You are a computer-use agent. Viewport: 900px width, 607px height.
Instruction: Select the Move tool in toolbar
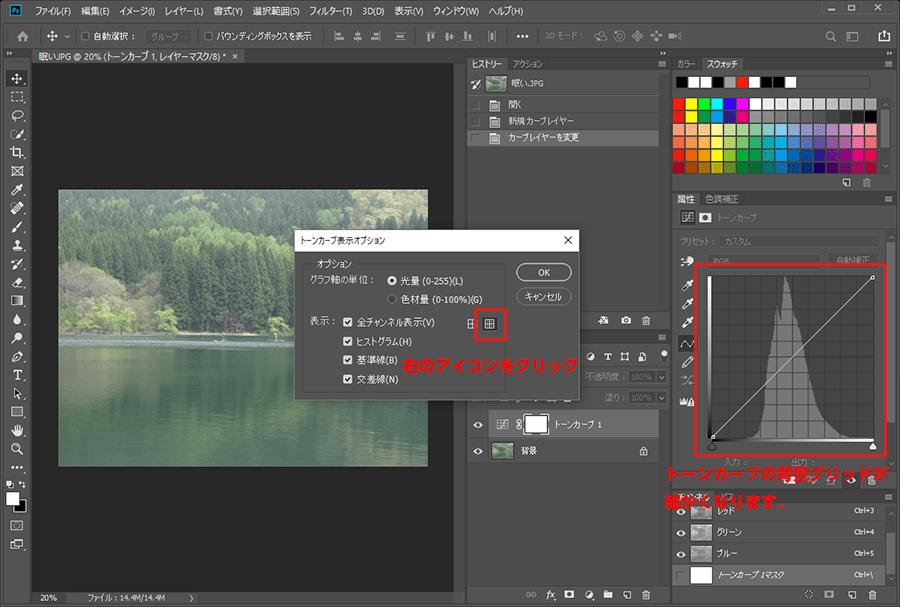(17, 79)
